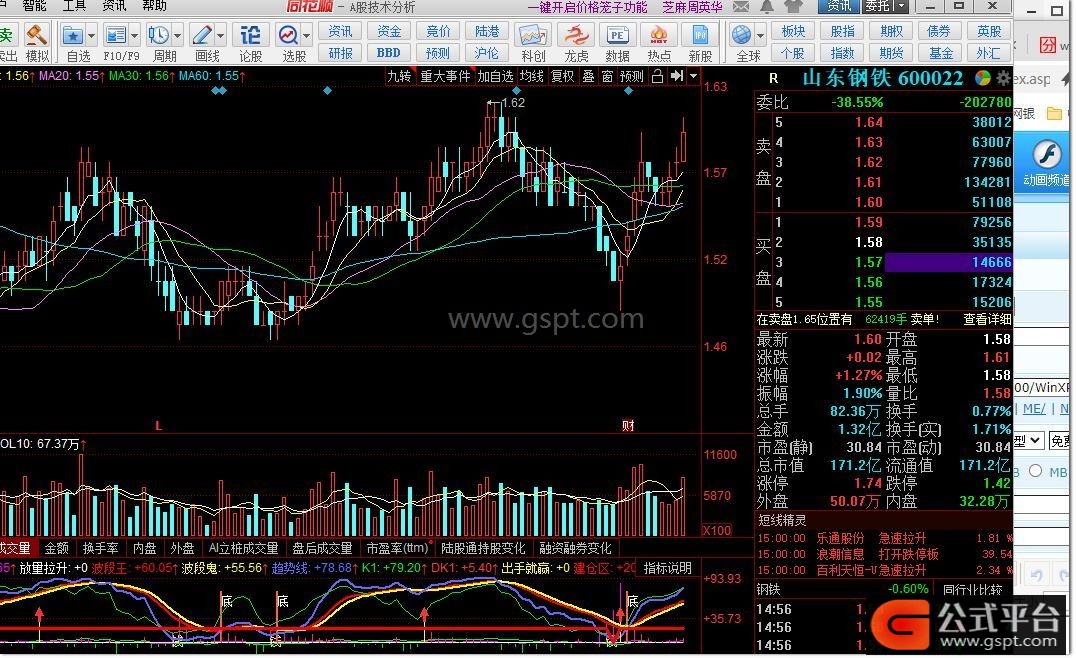Viewport: 1076px width, 658px height.
Task: Open the 智能 menu
Action: point(34,6)
